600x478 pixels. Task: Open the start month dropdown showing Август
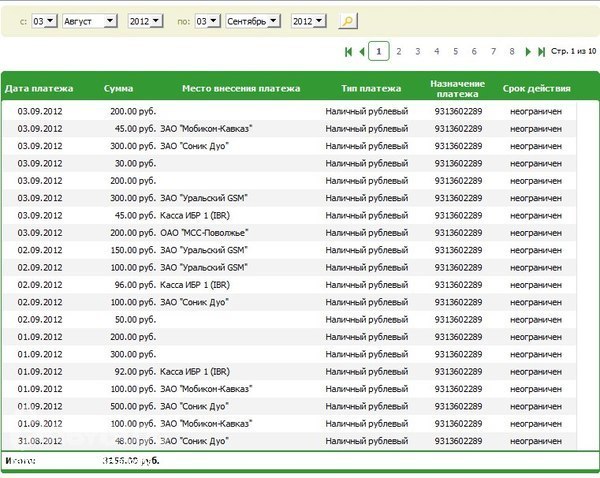point(90,21)
